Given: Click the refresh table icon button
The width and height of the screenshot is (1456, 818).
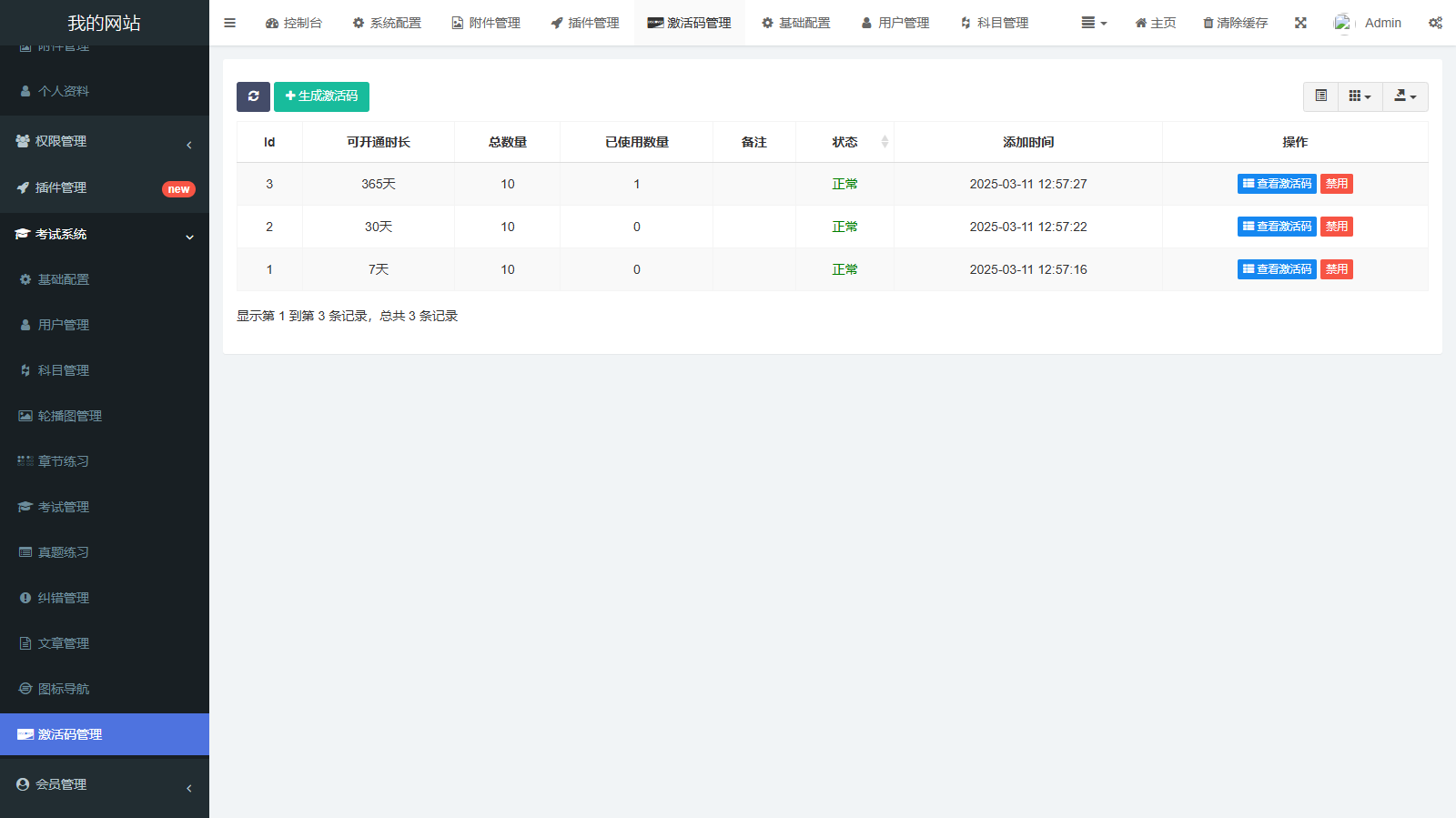Looking at the screenshot, I should [x=253, y=96].
